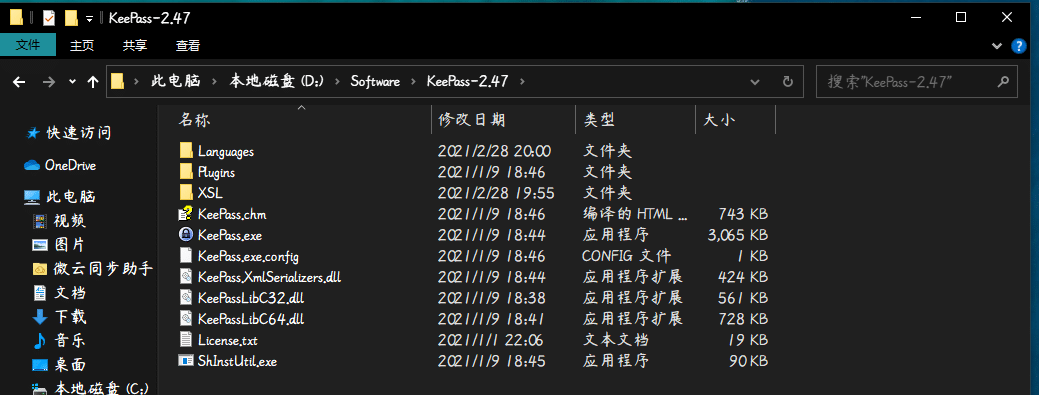Go forward with the forward arrow
Screen dimensions: 1039x395
pos(48,82)
